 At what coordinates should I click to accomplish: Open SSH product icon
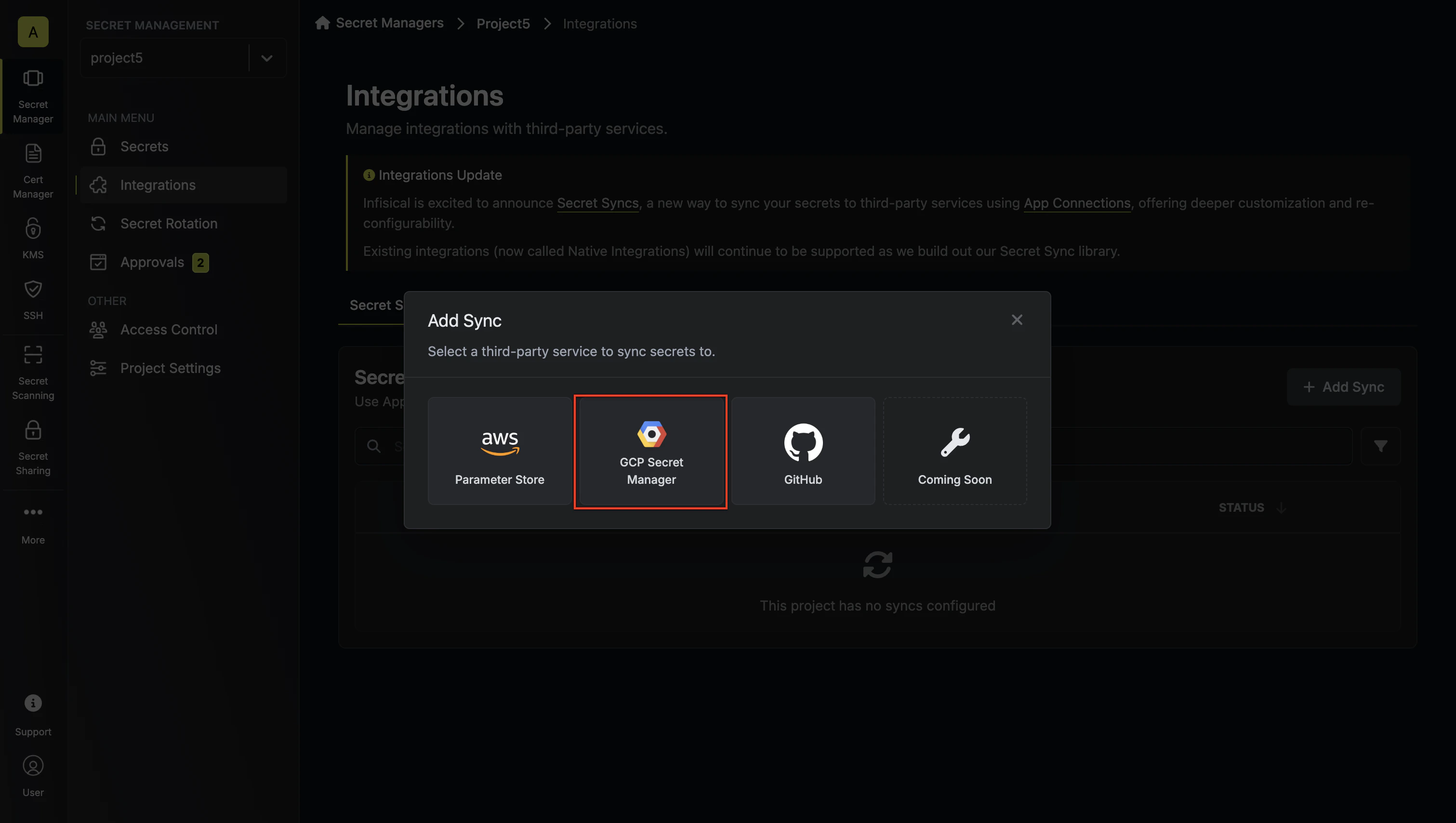tap(33, 300)
